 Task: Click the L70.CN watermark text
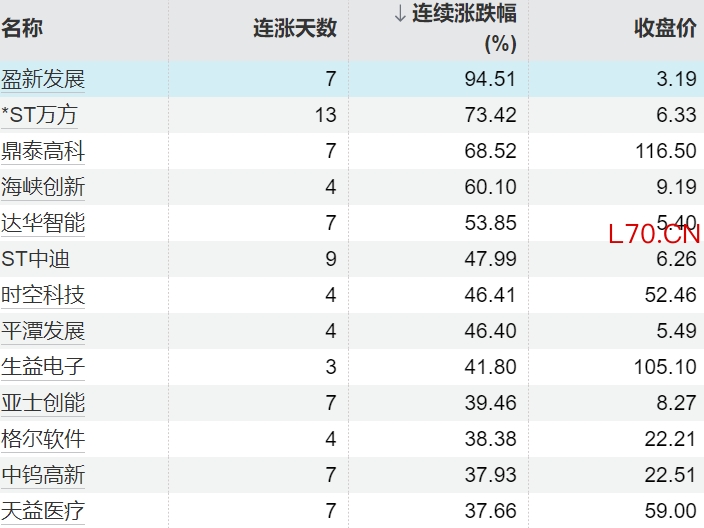click(654, 235)
